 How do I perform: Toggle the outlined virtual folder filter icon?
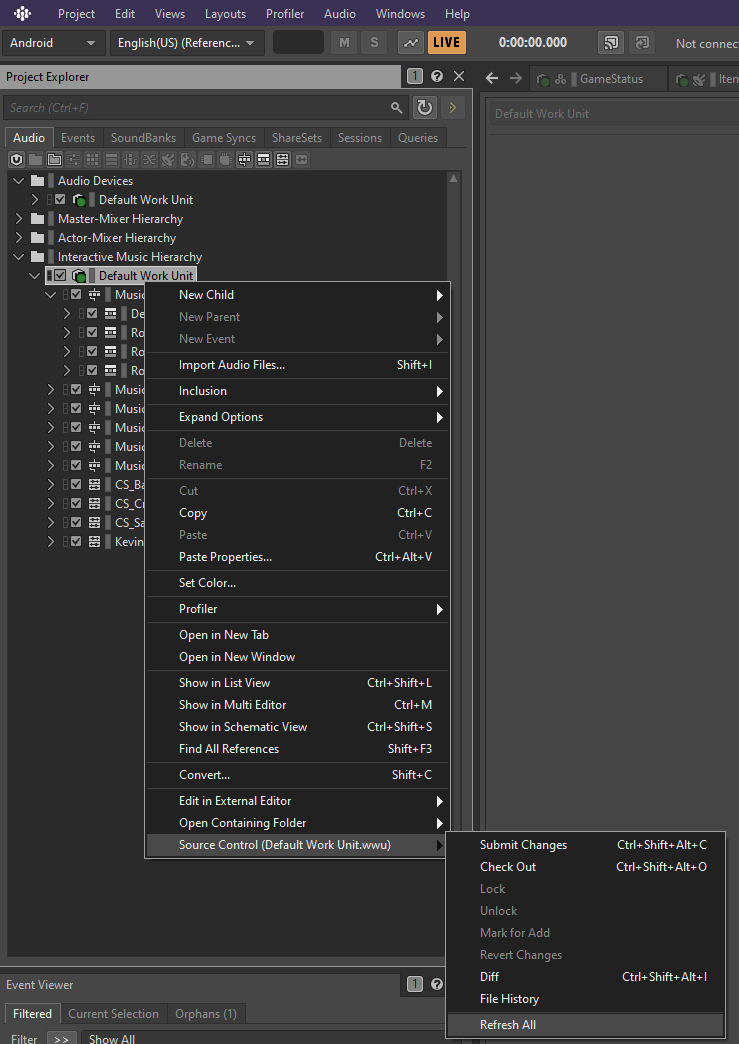(55, 160)
